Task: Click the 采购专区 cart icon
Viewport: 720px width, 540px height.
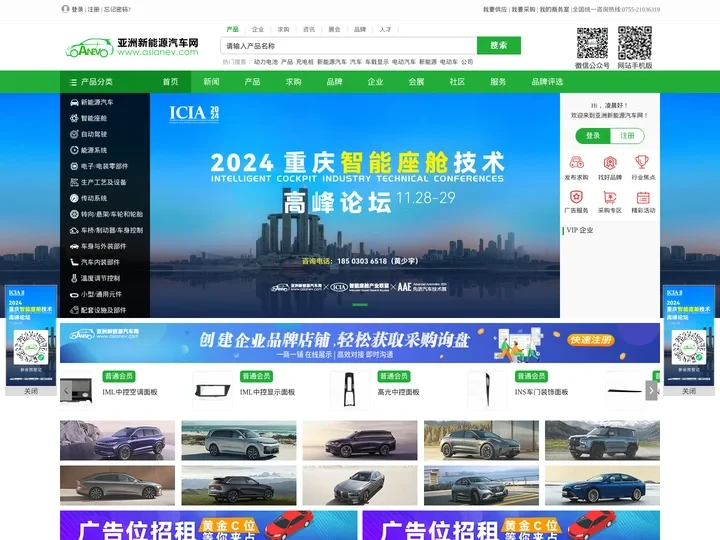Action: [610, 197]
